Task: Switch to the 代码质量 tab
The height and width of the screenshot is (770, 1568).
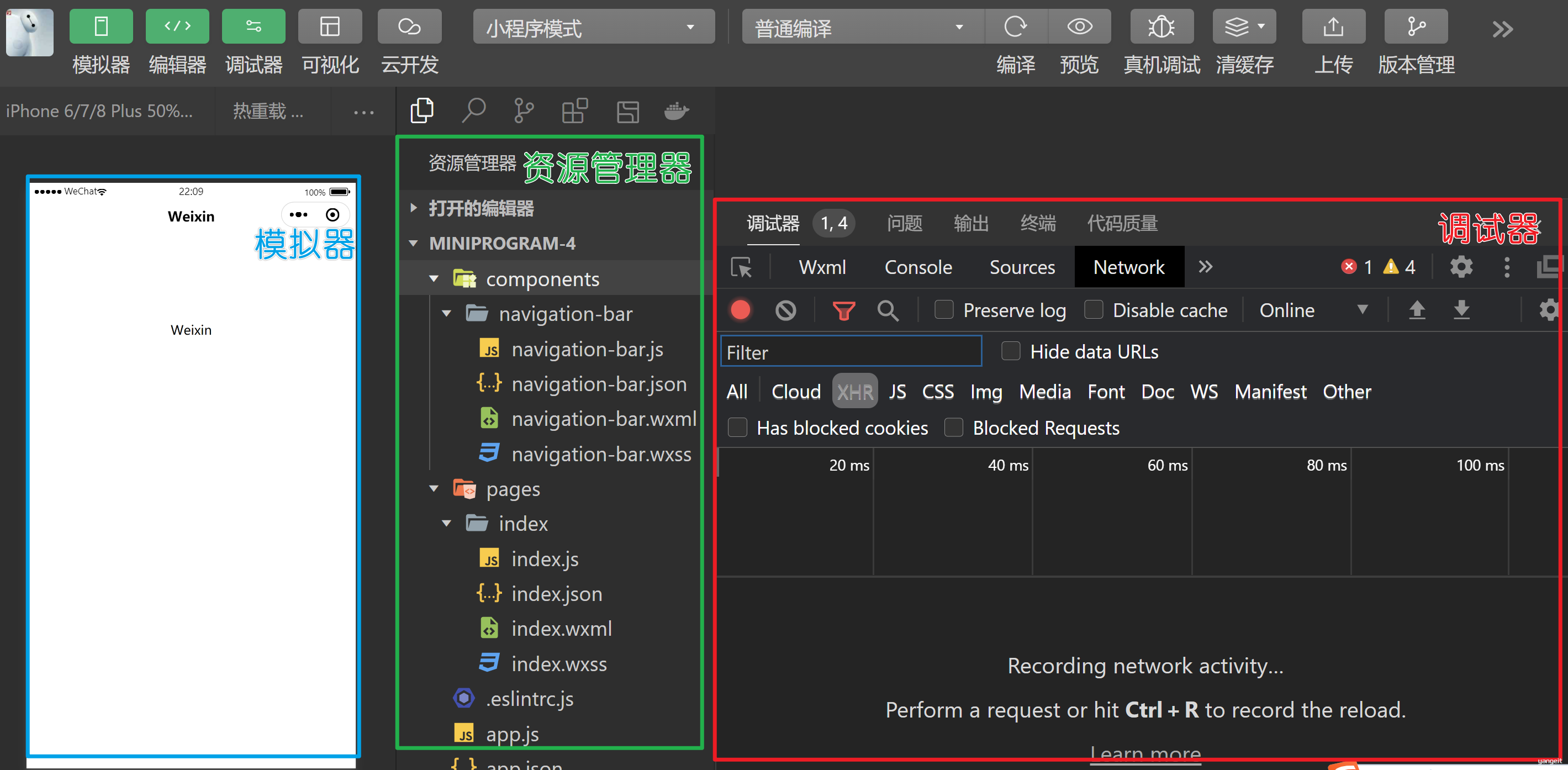Action: click(x=1122, y=223)
